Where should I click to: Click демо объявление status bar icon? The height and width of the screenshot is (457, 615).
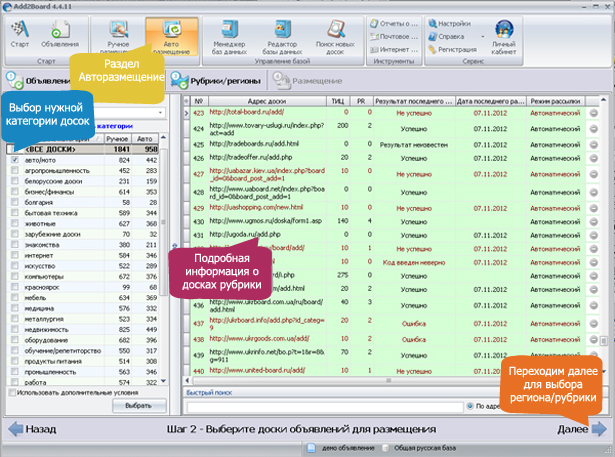tap(311, 448)
